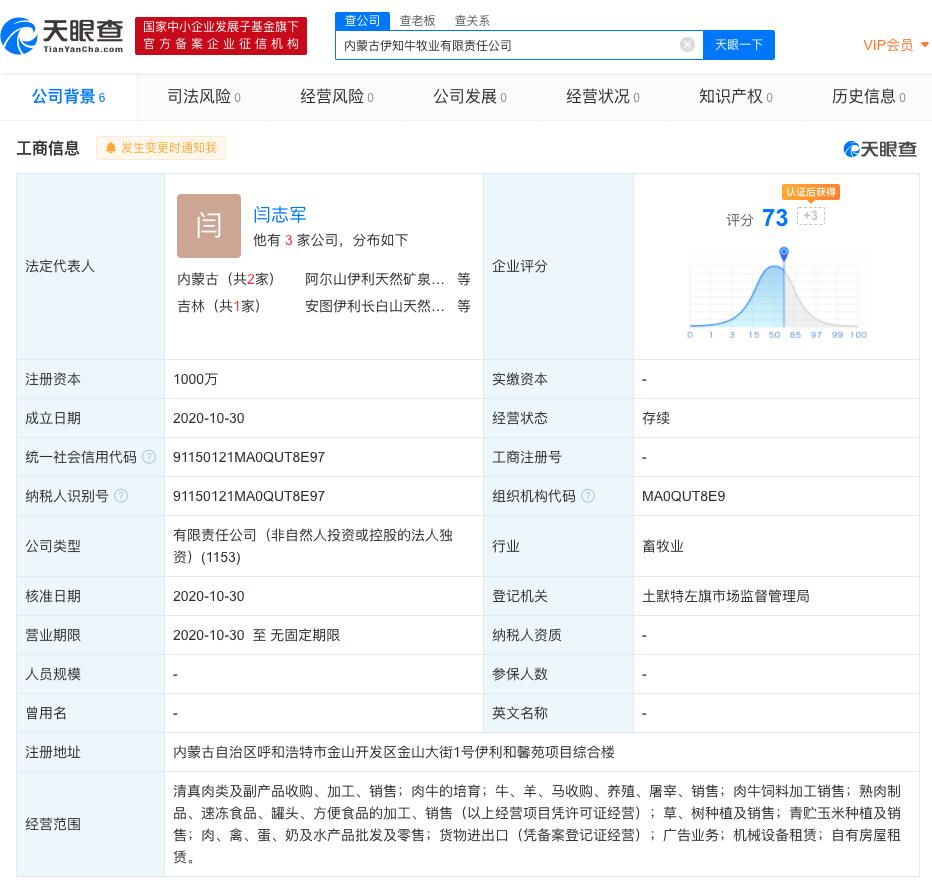Open the 知识产权 tab
Viewport: 932px width, 896px height.
coord(735,96)
